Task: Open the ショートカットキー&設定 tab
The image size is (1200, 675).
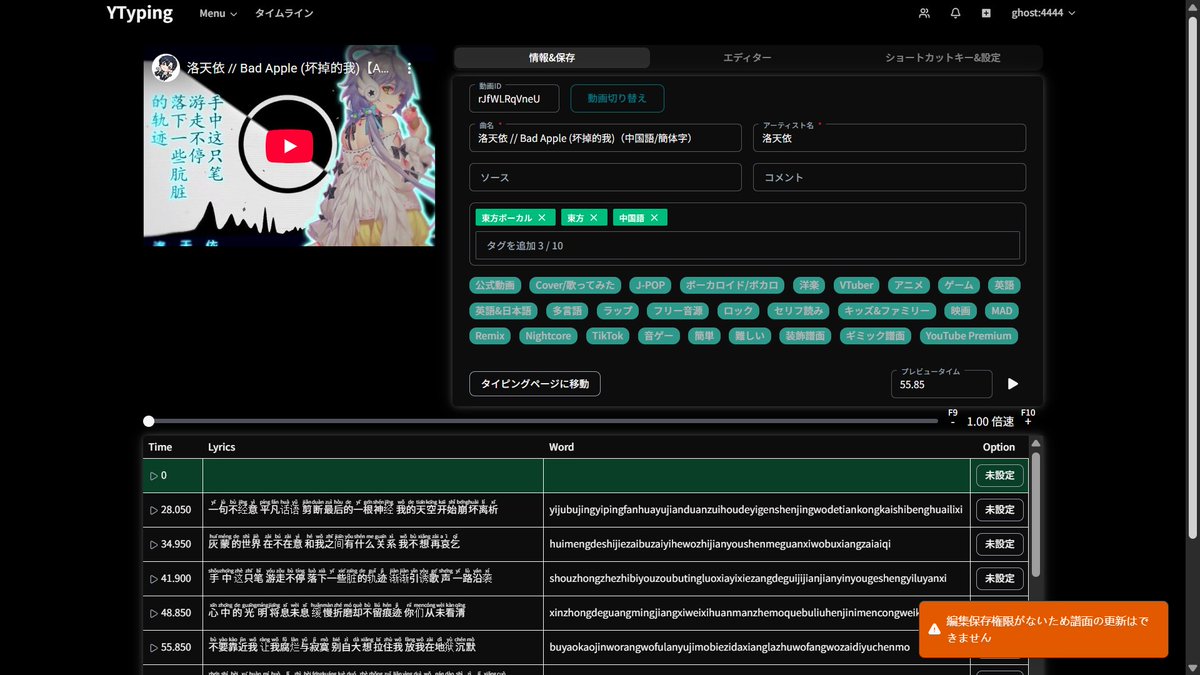Action: pos(943,58)
